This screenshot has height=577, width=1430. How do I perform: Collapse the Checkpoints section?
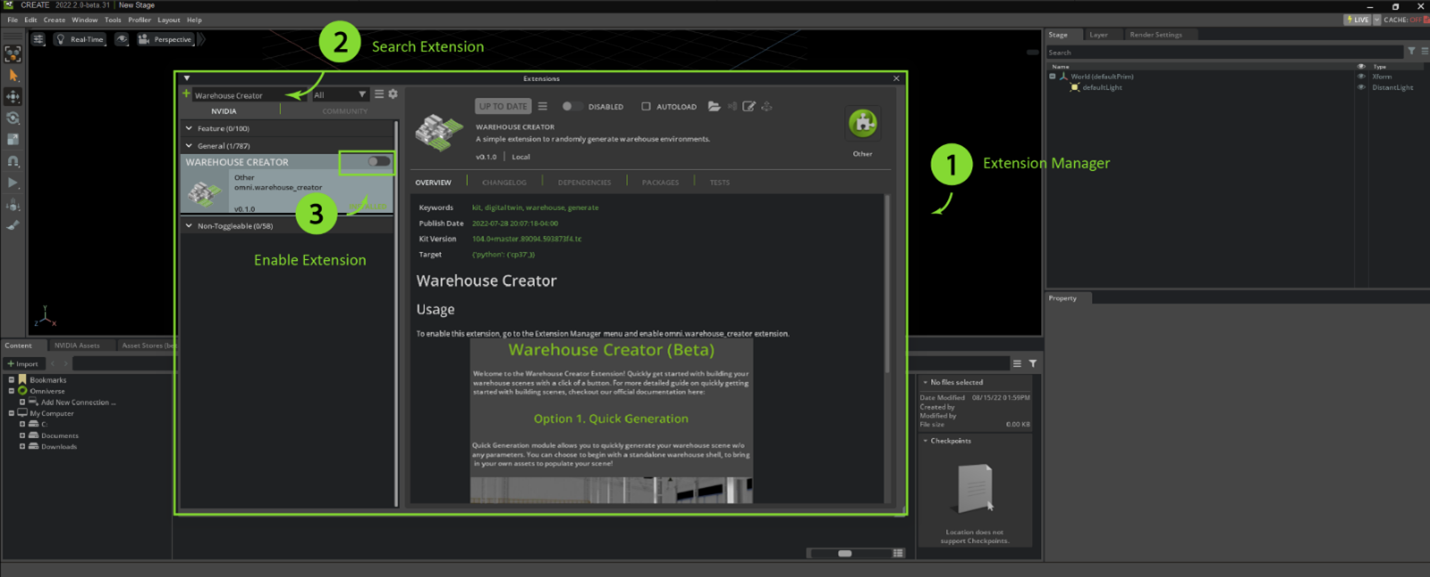[925, 440]
